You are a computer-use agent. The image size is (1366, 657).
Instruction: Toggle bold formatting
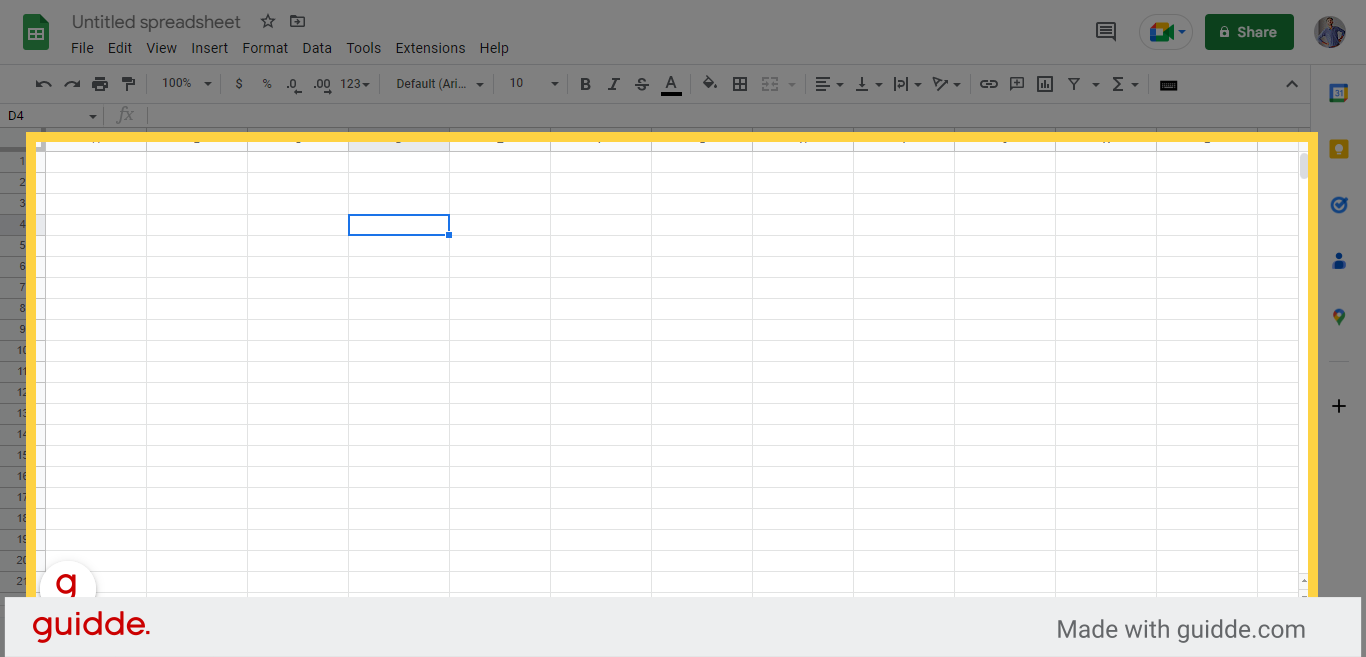click(586, 84)
